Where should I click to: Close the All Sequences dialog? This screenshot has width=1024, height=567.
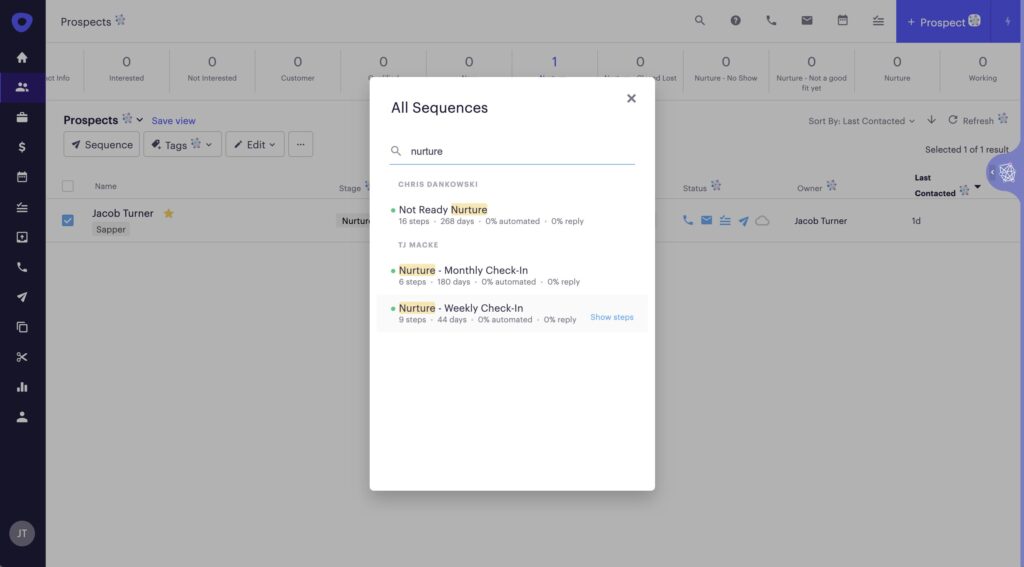[631, 98]
